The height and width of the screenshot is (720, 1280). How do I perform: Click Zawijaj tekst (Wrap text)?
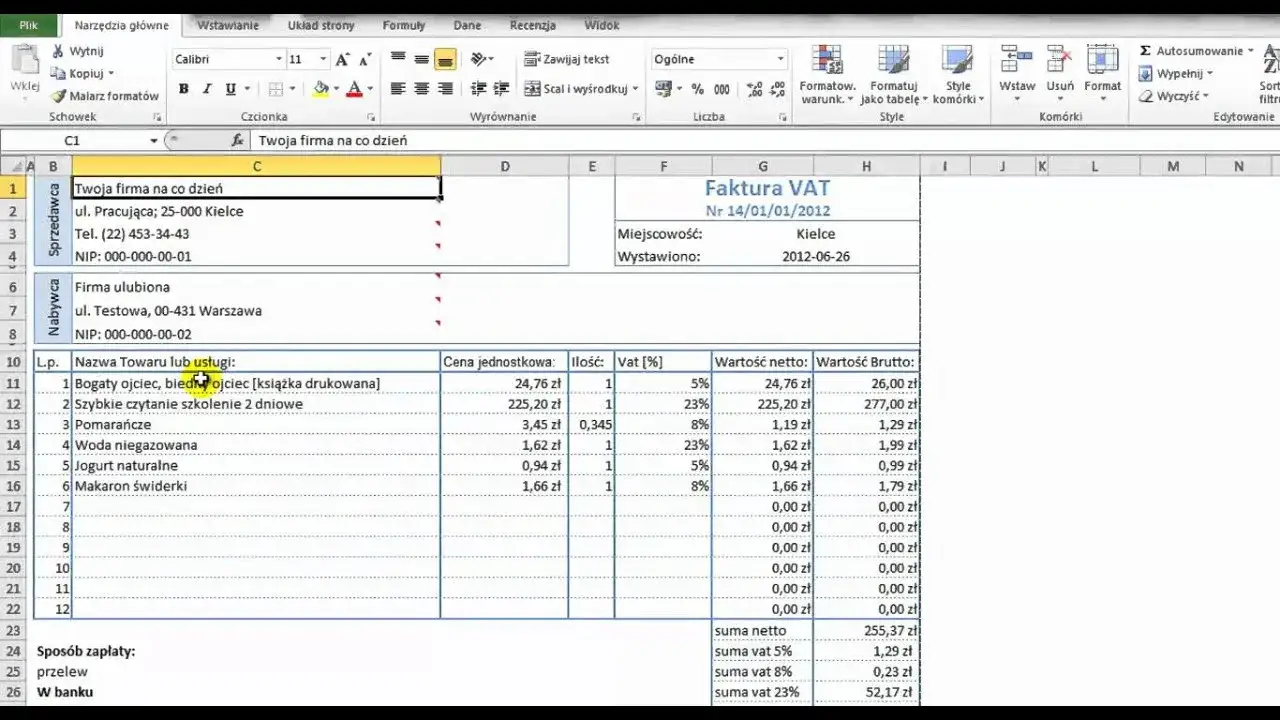pos(567,60)
